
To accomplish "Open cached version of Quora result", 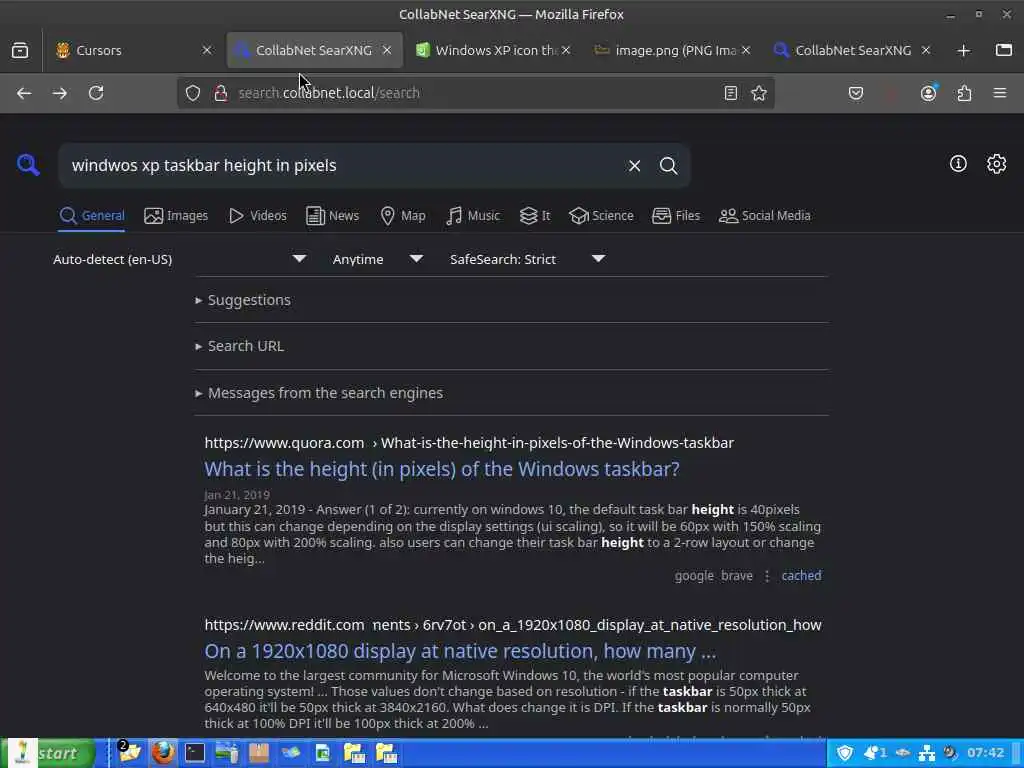I will coord(801,575).
